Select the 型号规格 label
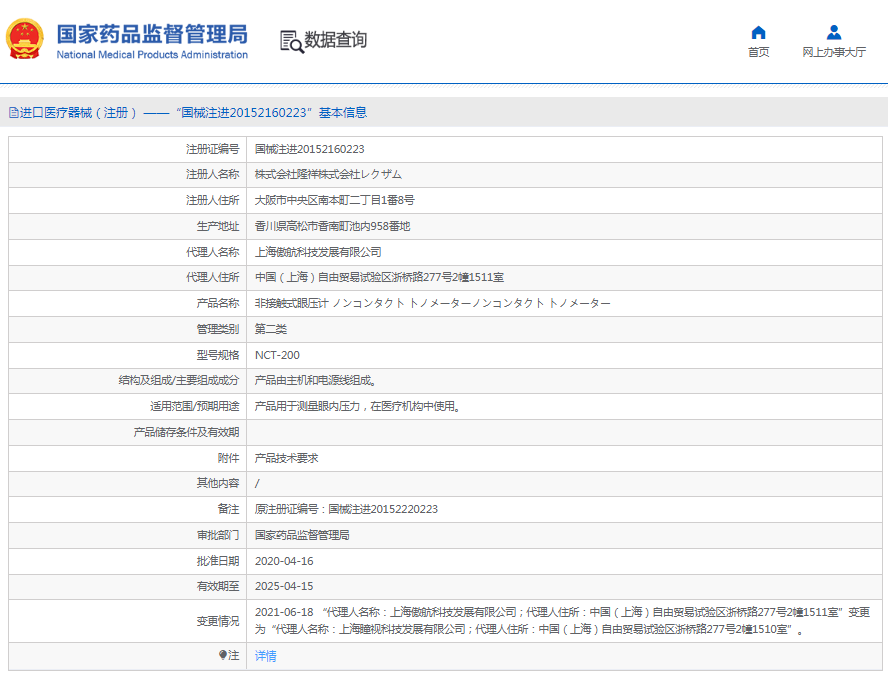Image resolution: width=888 pixels, height=680 pixels. (218, 355)
